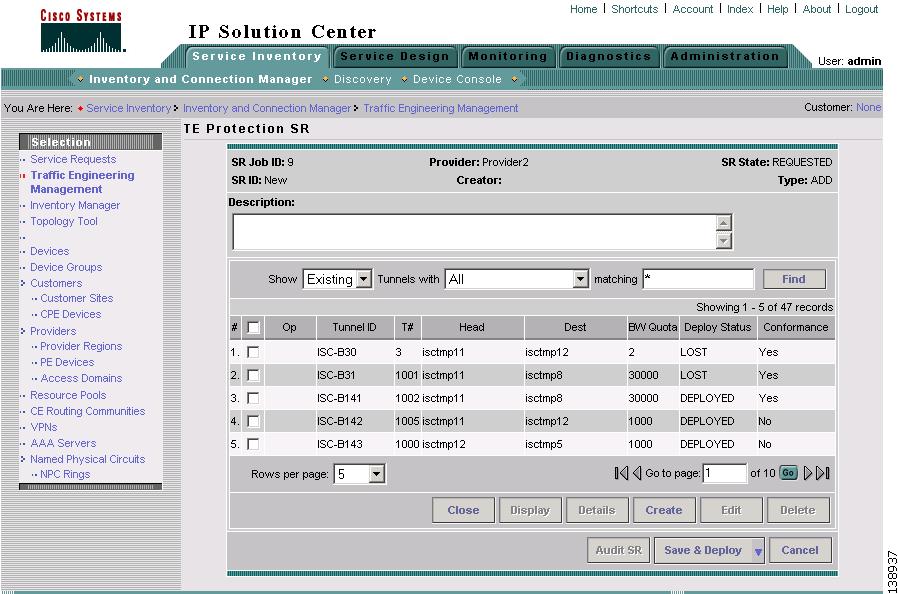898x594 pixels.
Task: Expand Named Physical Circuits node
Action: [x=23, y=459]
